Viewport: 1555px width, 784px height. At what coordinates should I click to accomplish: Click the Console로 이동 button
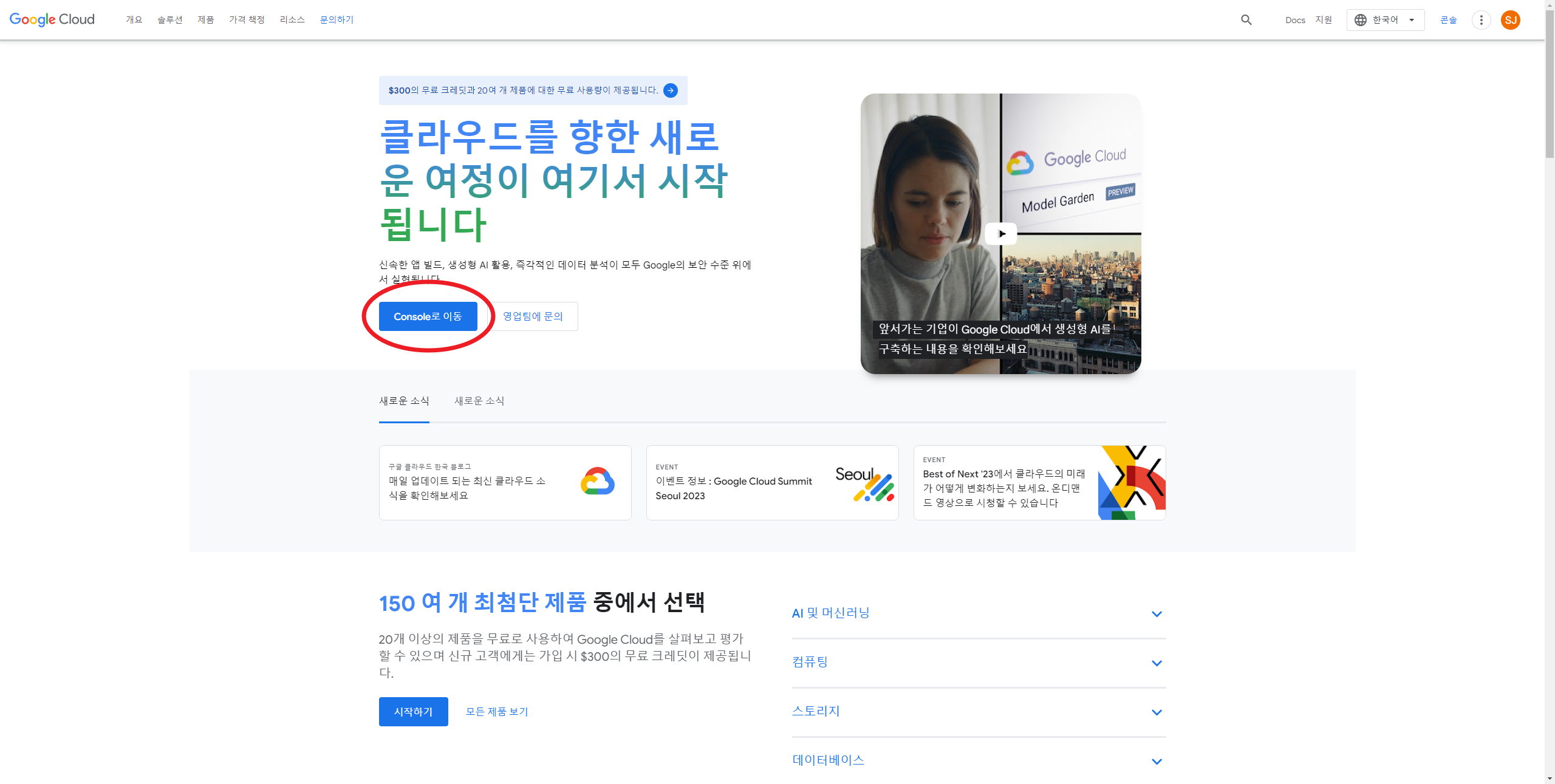tap(428, 316)
